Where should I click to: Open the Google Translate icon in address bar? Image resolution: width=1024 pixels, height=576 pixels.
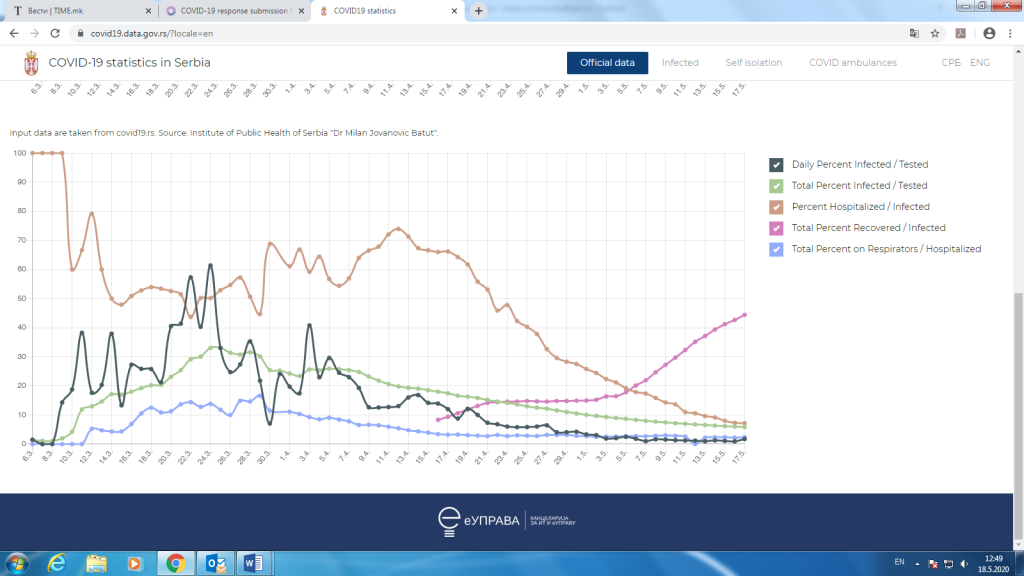coord(914,33)
